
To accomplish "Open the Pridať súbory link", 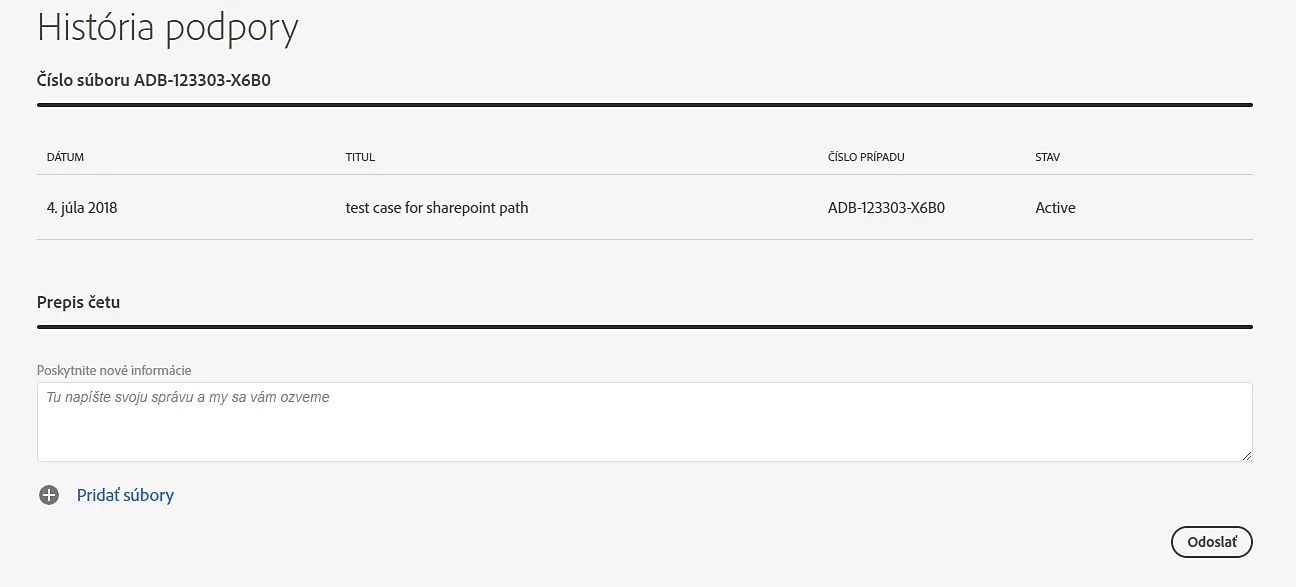I will [125, 495].
